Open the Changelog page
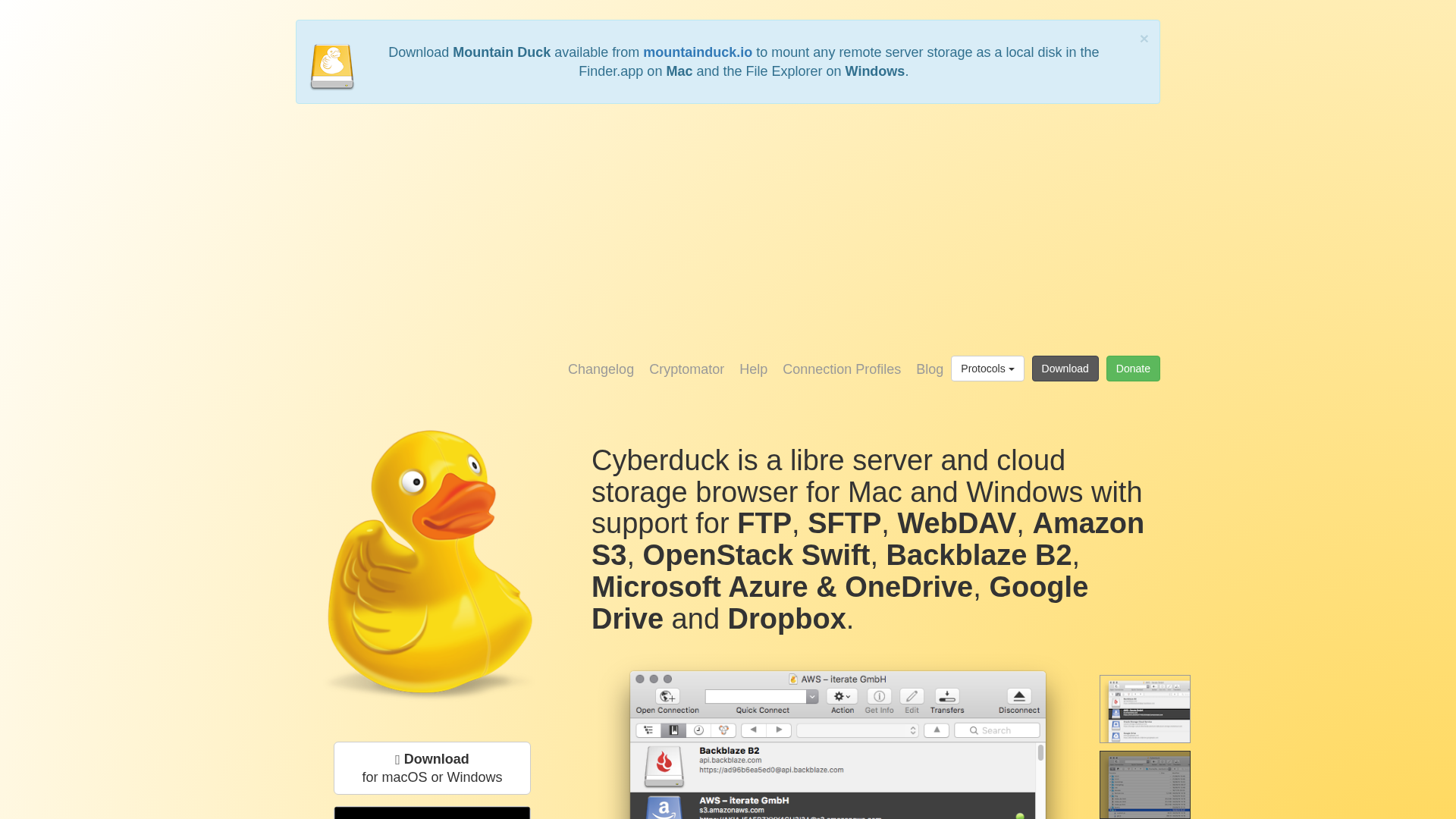This screenshot has width=1456, height=819. pos(601,369)
